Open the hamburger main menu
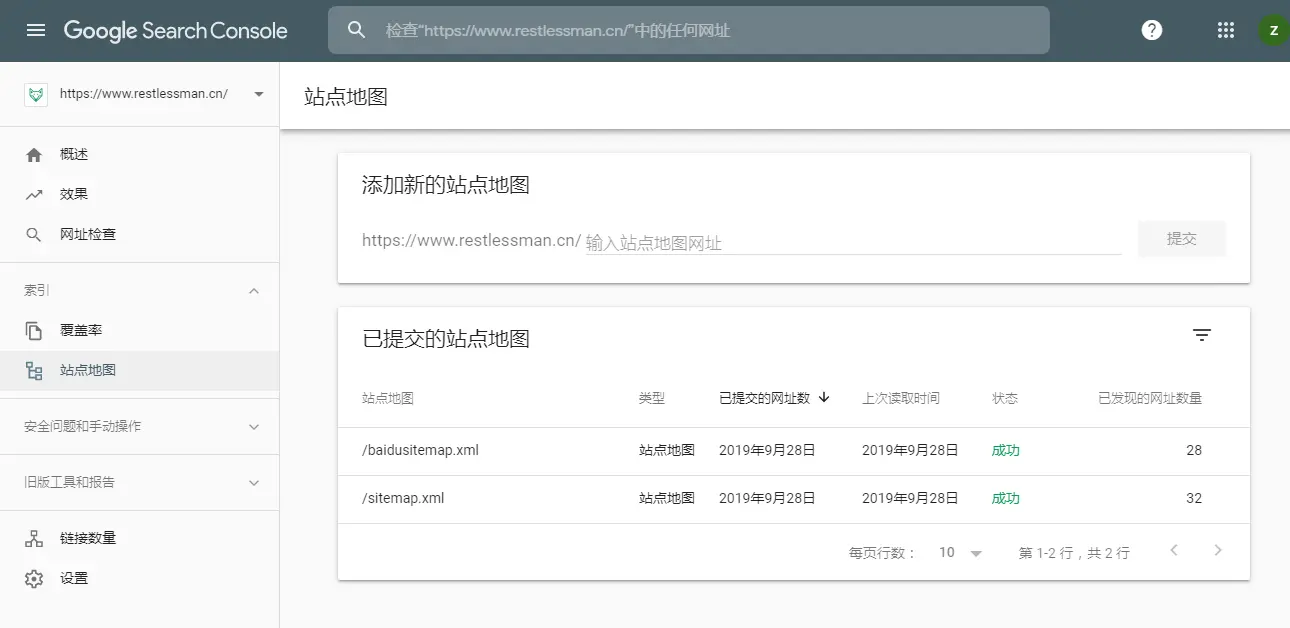The image size is (1290, 628). (36, 30)
